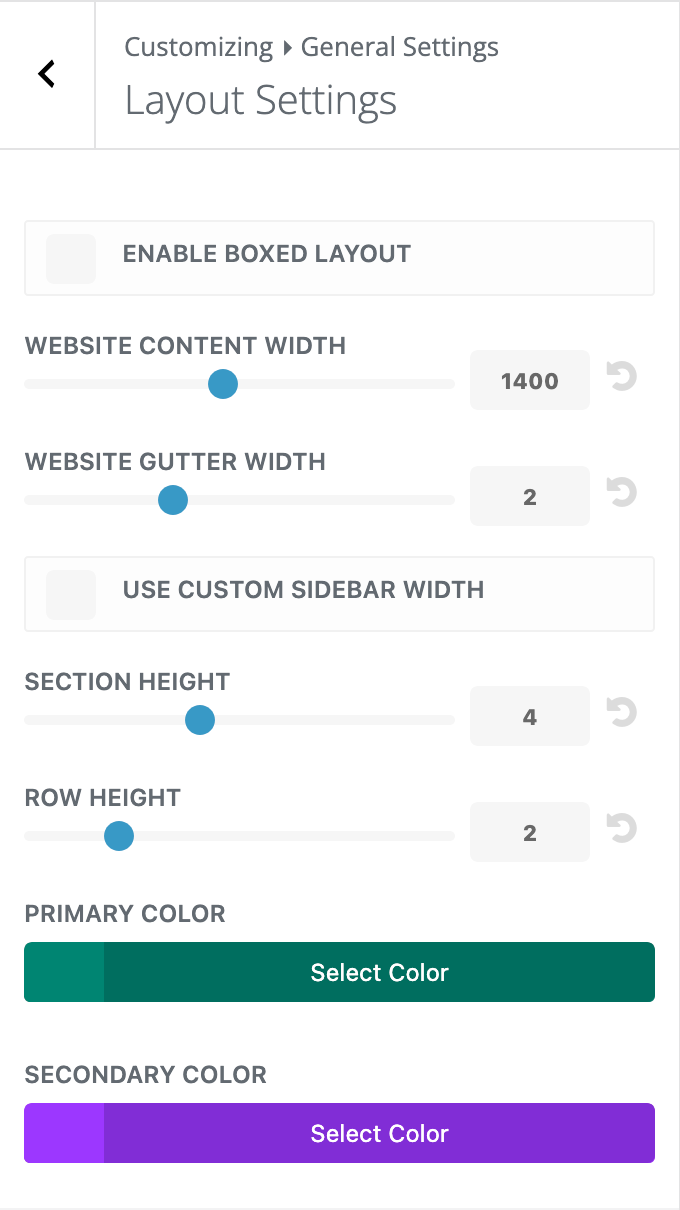Image resolution: width=680 pixels, height=1210 pixels.
Task: Click Row Height slider handle
Action: 119,836
